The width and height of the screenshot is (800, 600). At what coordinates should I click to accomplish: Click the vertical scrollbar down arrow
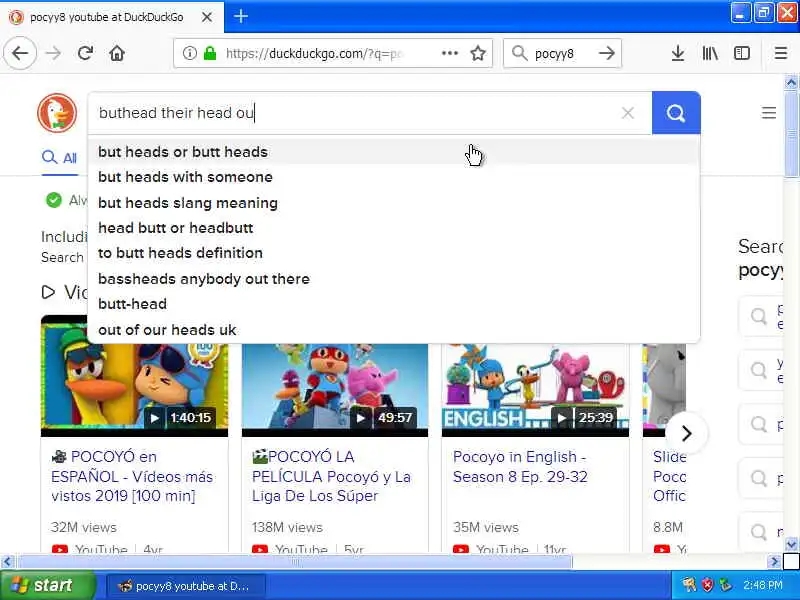click(791, 544)
